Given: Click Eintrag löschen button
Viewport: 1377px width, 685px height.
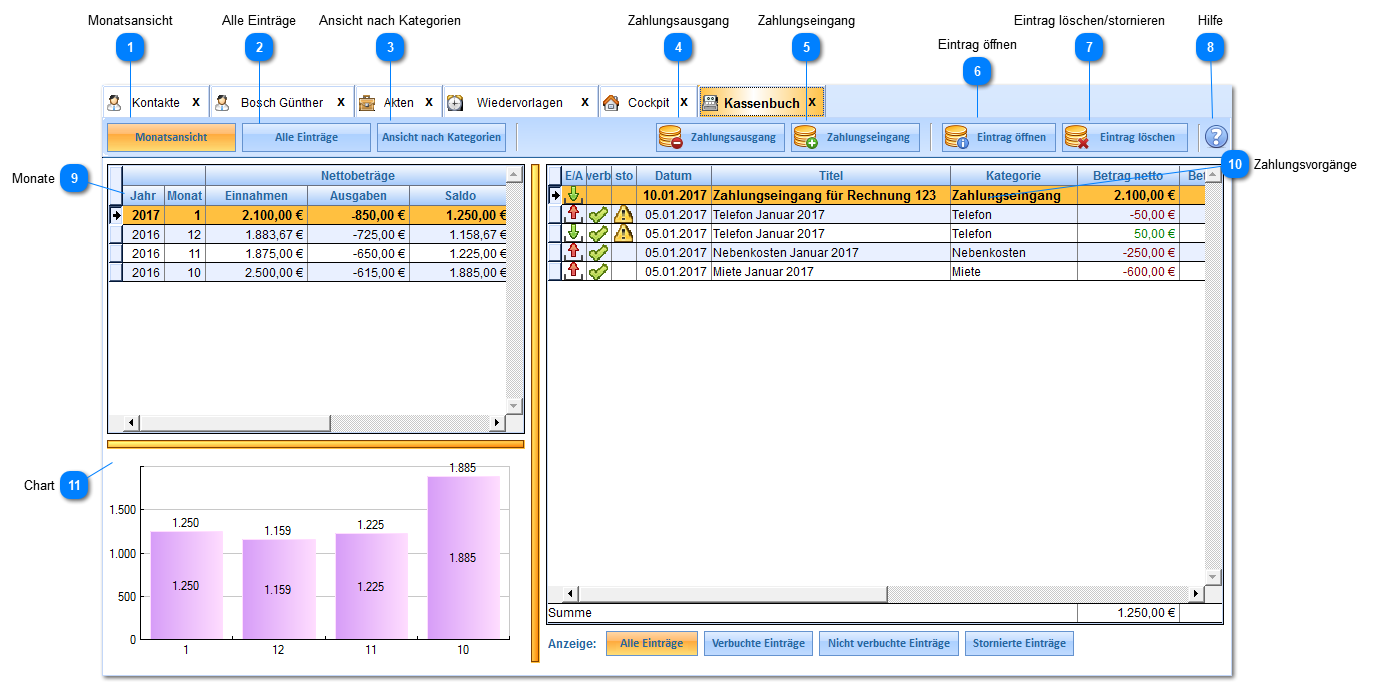Looking at the screenshot, I should [1124, 137].
